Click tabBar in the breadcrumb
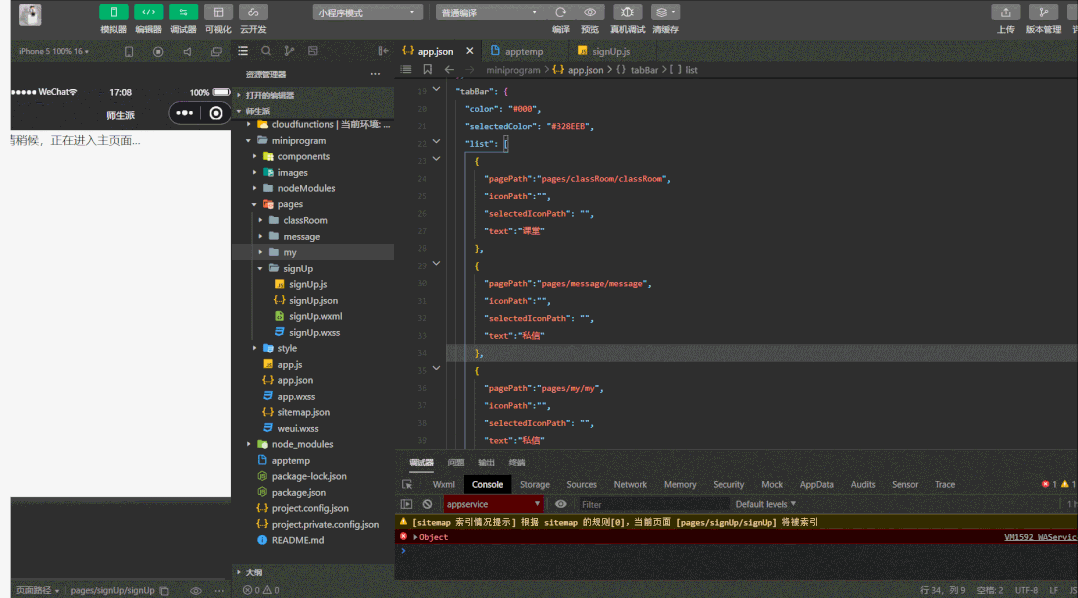The width and height of the screenshot is (1078, 598). coord(644,70)
